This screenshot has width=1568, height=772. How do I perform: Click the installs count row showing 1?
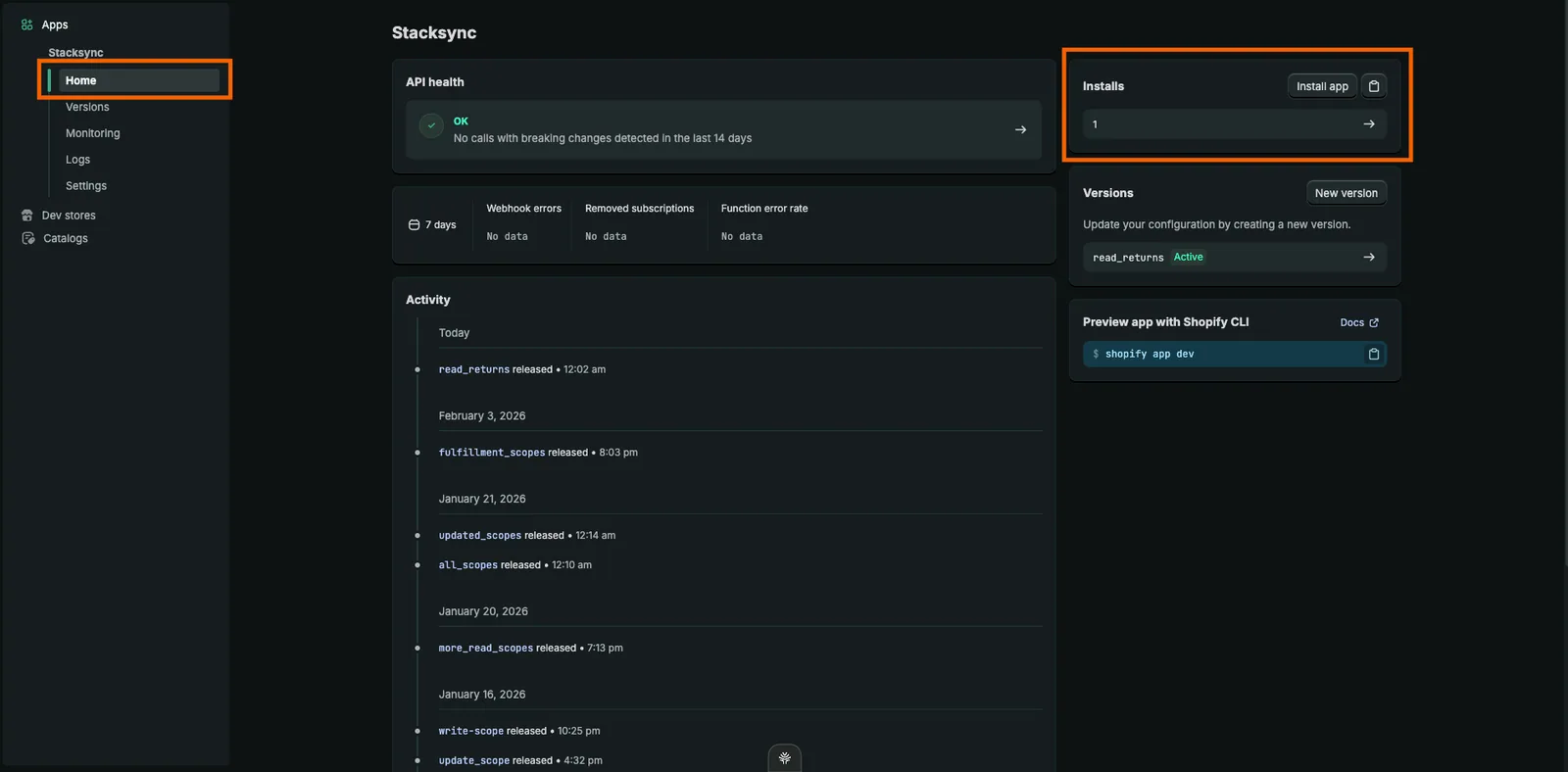(x=1235, y=124)
